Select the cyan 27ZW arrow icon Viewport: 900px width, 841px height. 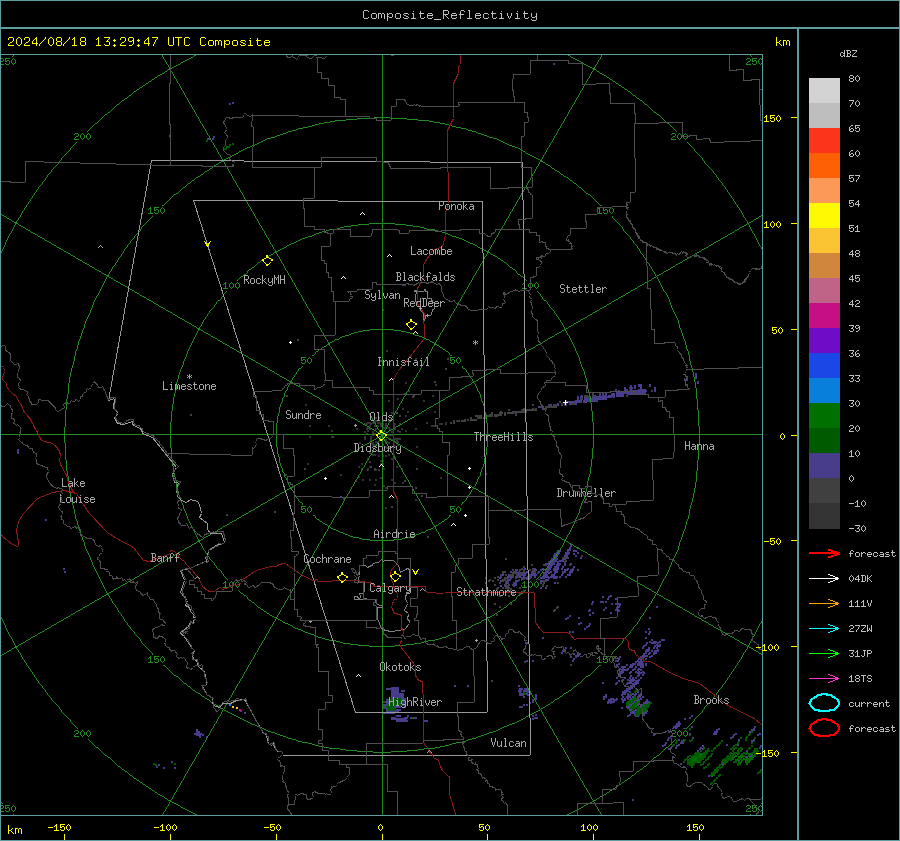[x=824, y=629]
